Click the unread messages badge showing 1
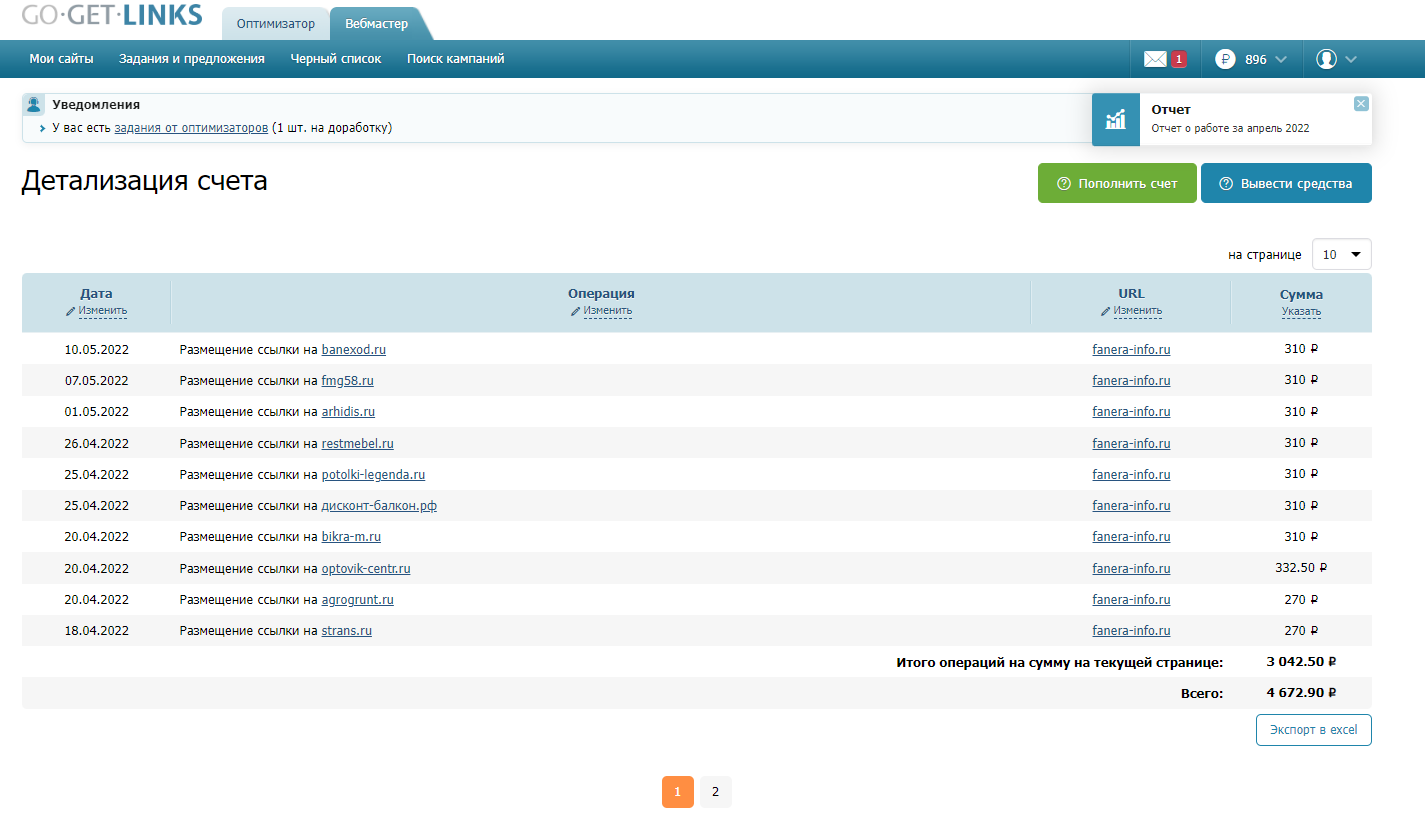Image resolution: width=1425 pixels, height=831 pixels. pyautogui.click(x=1179, y=59)
